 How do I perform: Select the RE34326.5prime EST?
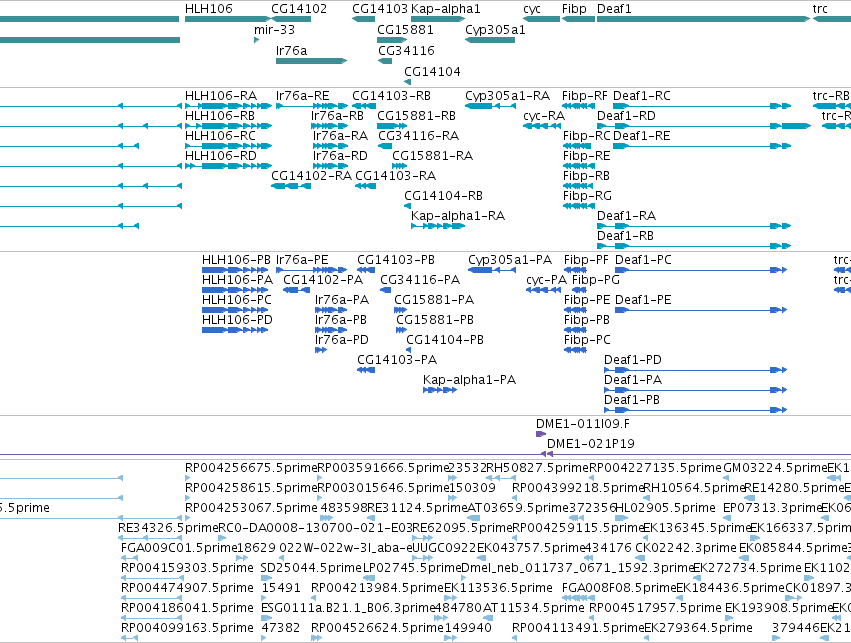click(150, 538)
